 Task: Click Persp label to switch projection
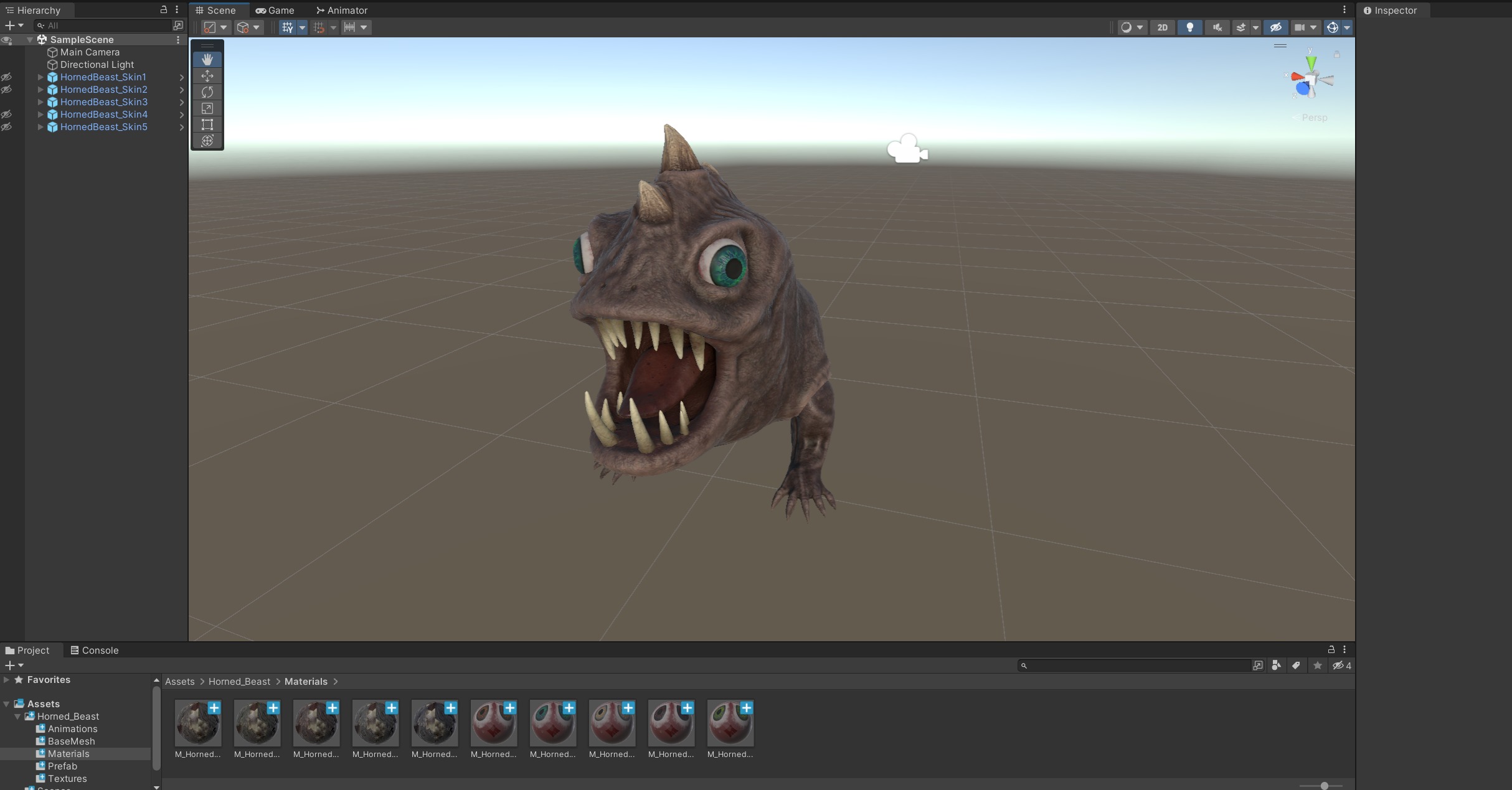[1314, 118]
